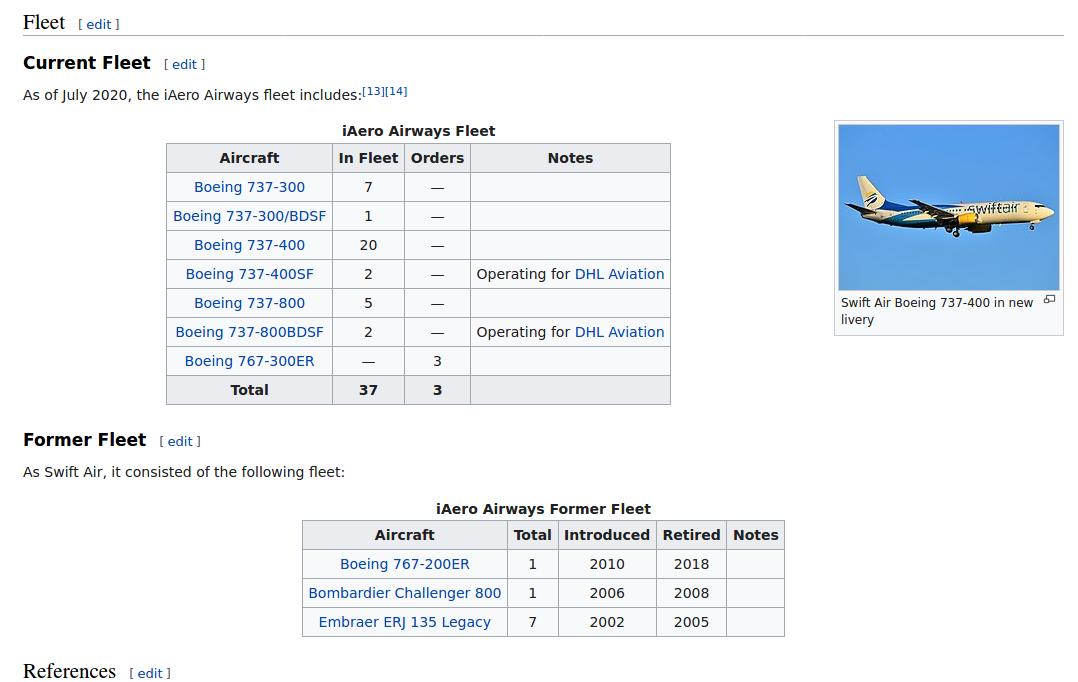Open the Boeing 767-200ER link

coord(405,564)
